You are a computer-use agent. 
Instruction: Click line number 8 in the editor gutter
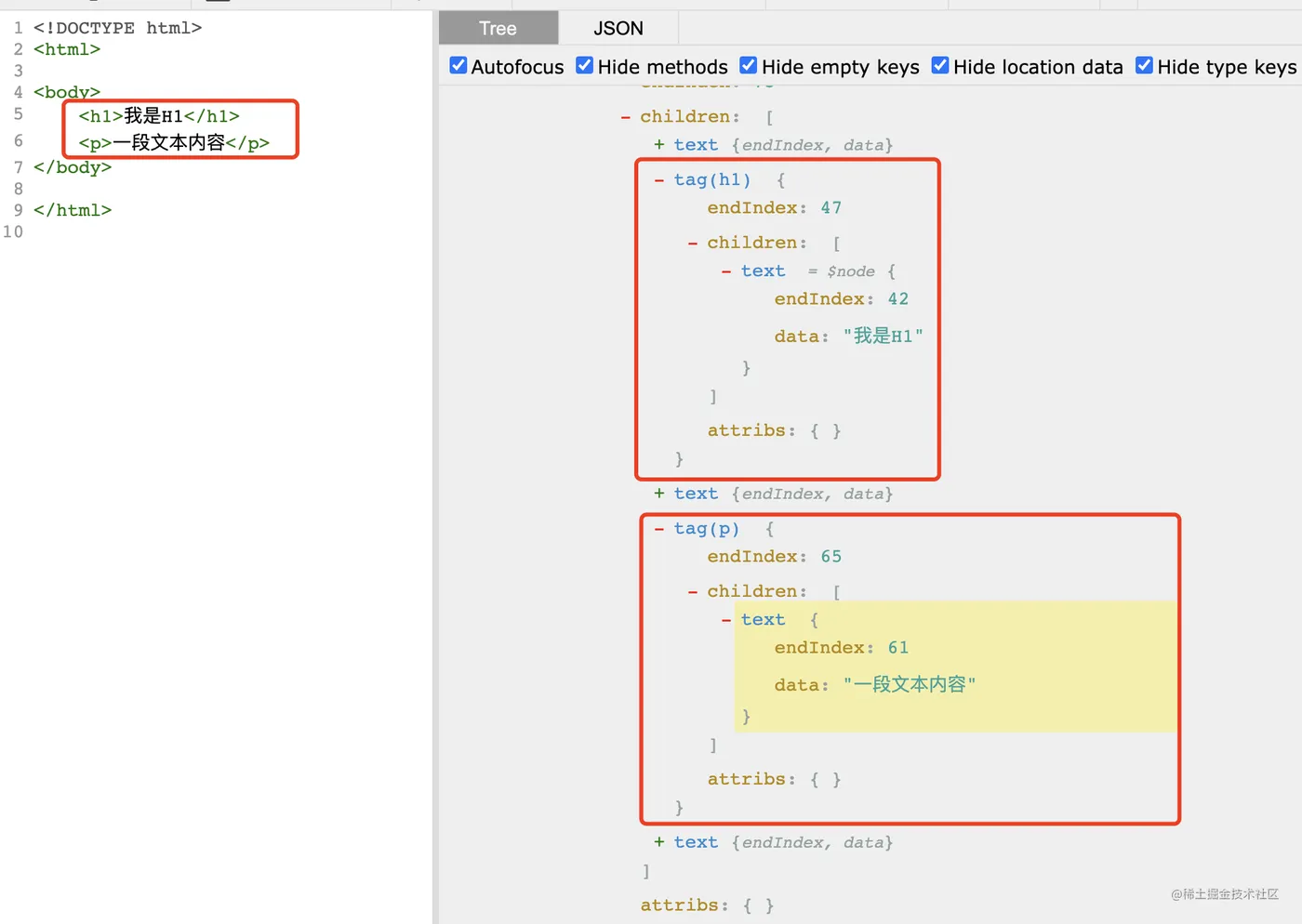[x=19, y=189]
